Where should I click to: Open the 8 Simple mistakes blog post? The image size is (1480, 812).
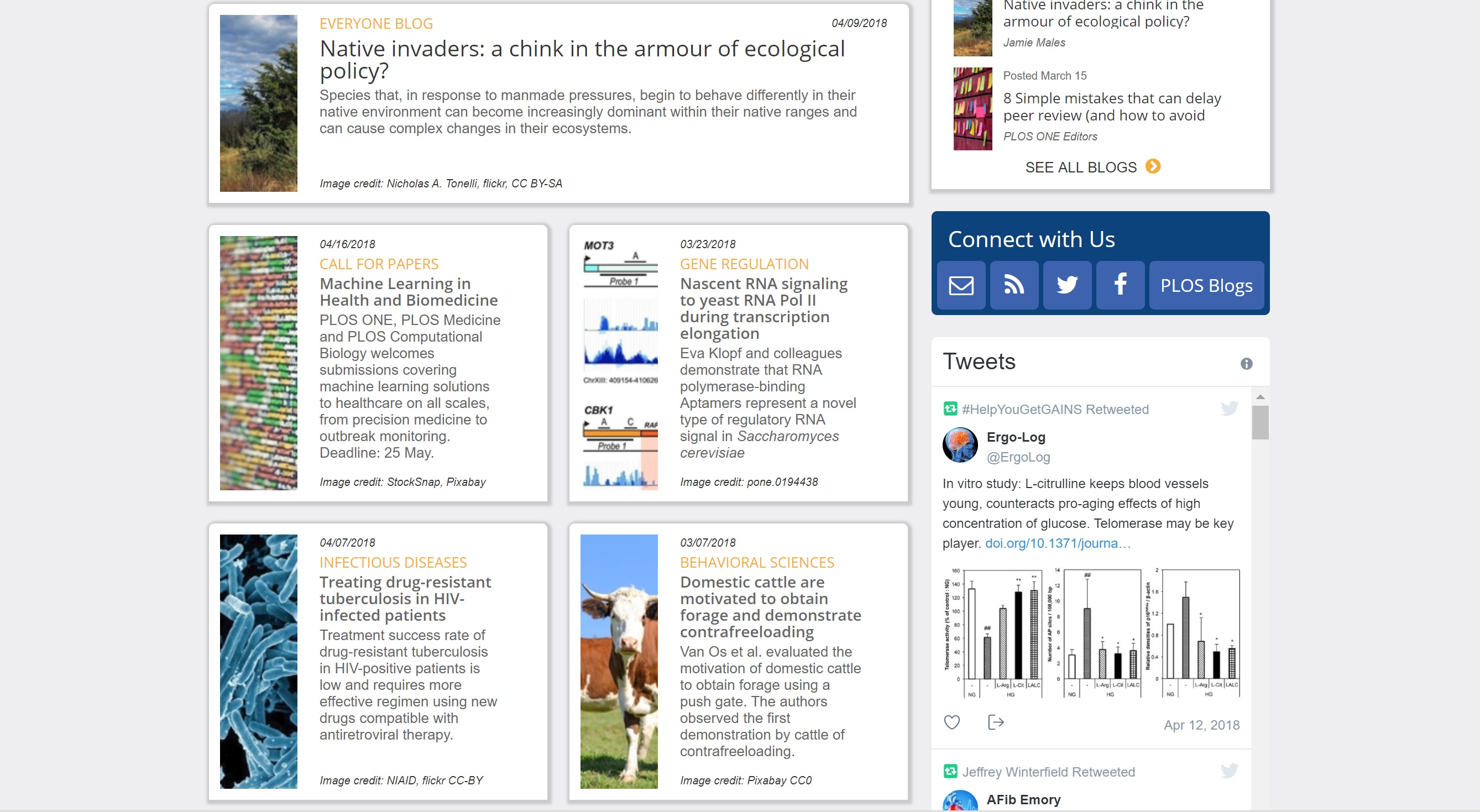(1112, 107)
